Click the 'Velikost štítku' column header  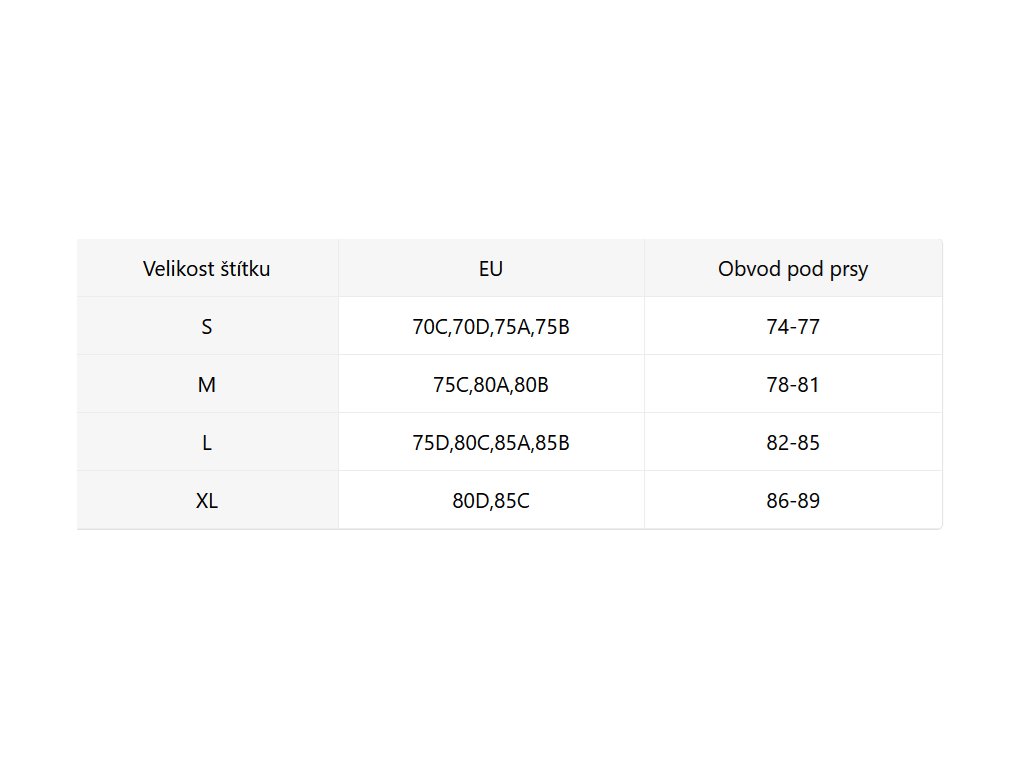tap(207, 269)
